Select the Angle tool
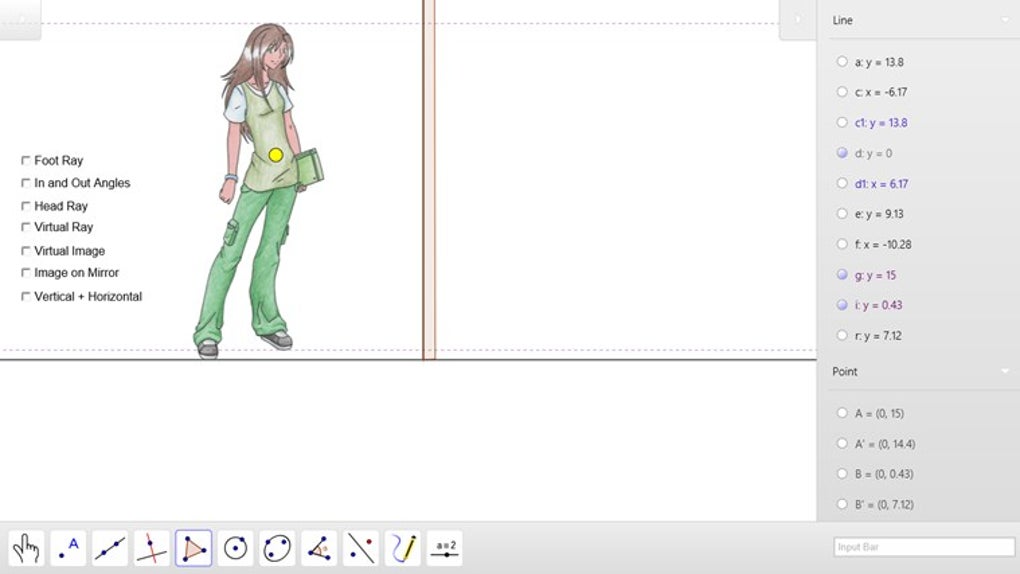 [319, 549]
